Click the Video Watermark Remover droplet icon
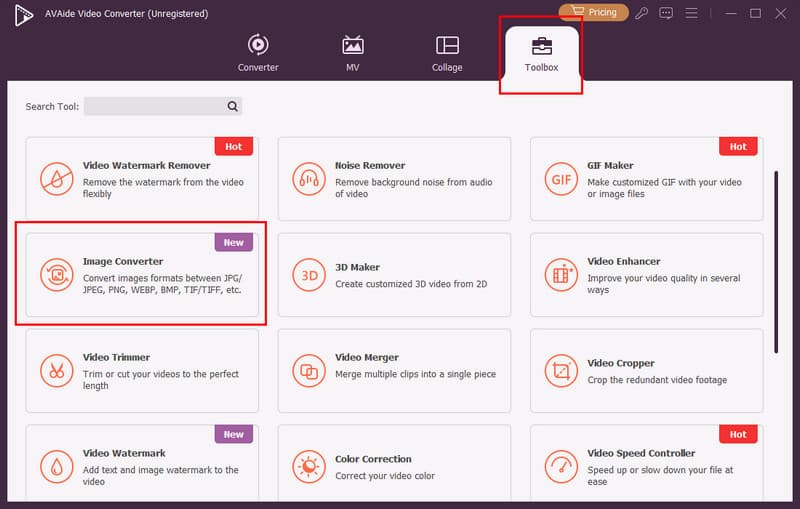Screen dimensions: 800x509 [x=57, y=180]
